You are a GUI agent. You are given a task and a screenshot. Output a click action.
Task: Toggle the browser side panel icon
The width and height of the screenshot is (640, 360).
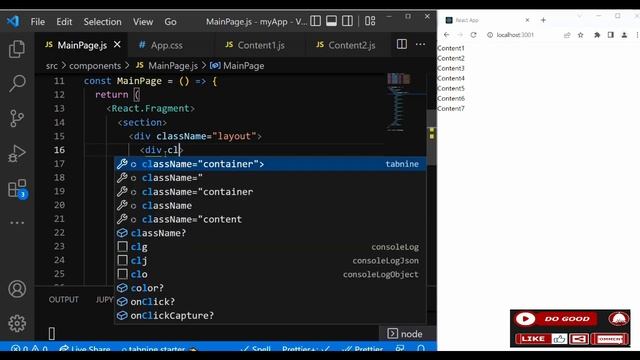(x=611, y=35)
